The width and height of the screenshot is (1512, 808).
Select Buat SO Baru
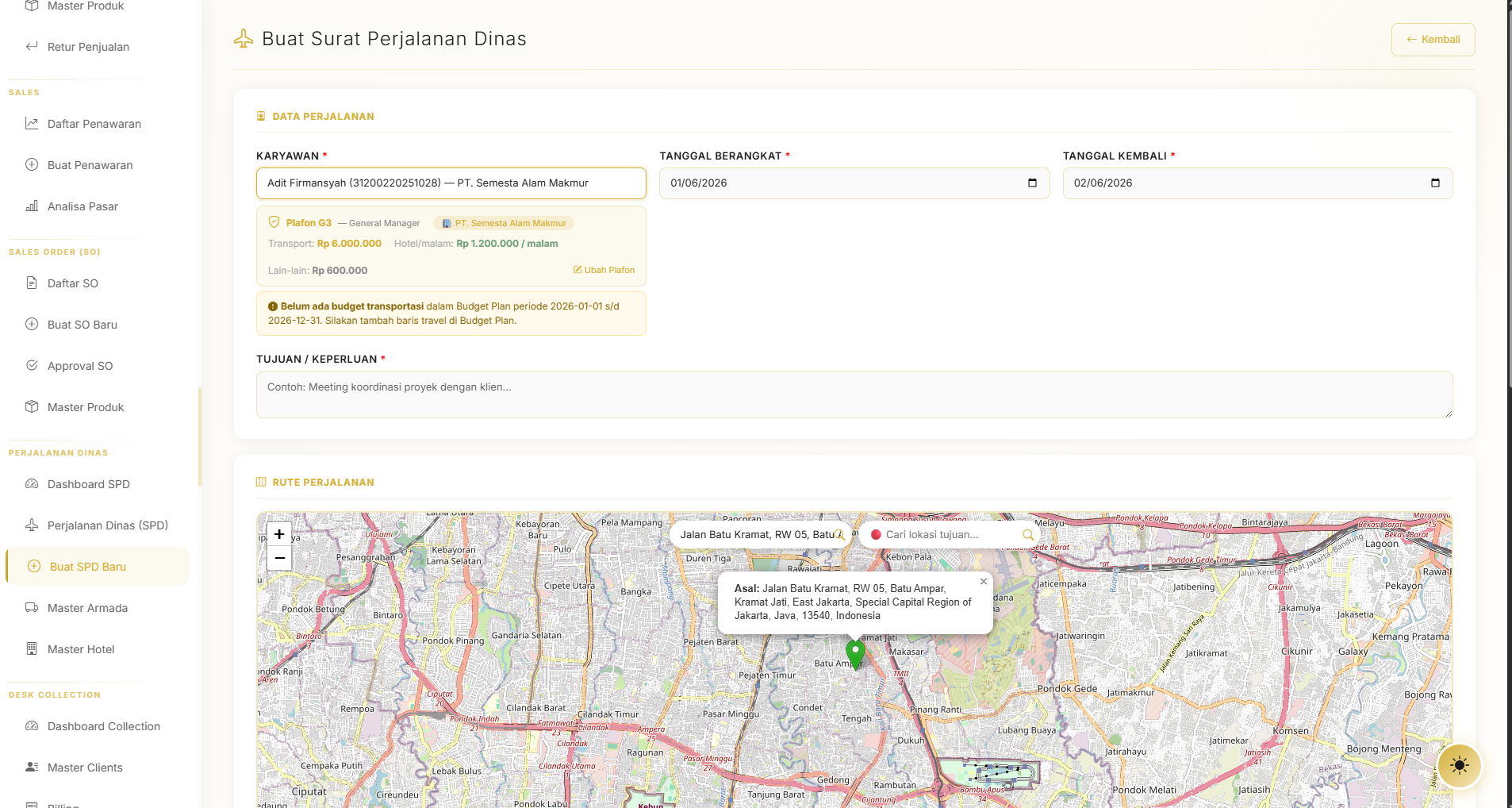click(83, 325)
